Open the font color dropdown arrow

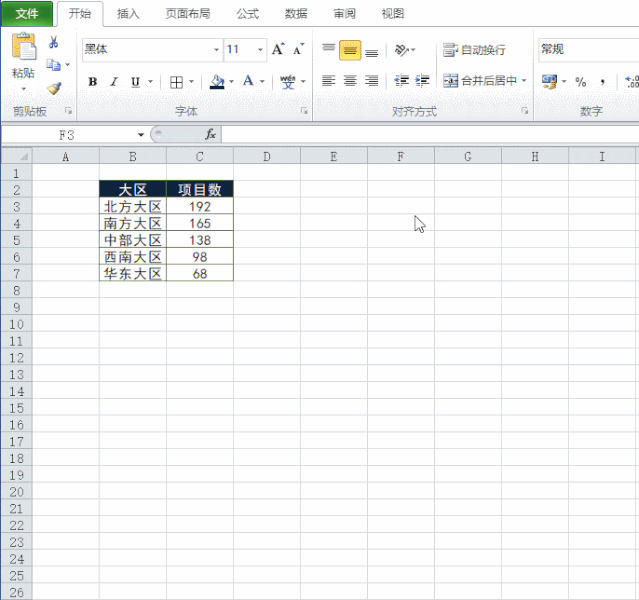(262, 82)
